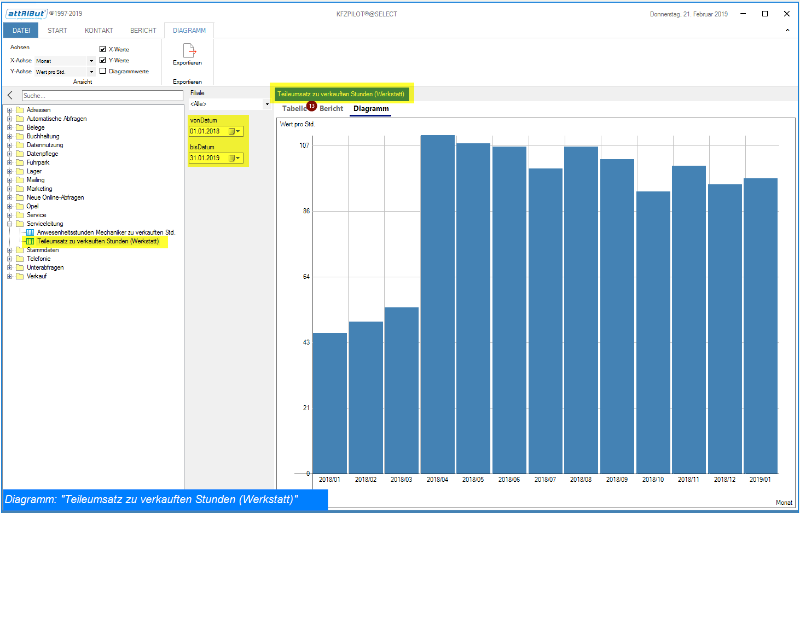Expand the Verkauf tree folder
800x630 pixels.
[x=9, y=276]
